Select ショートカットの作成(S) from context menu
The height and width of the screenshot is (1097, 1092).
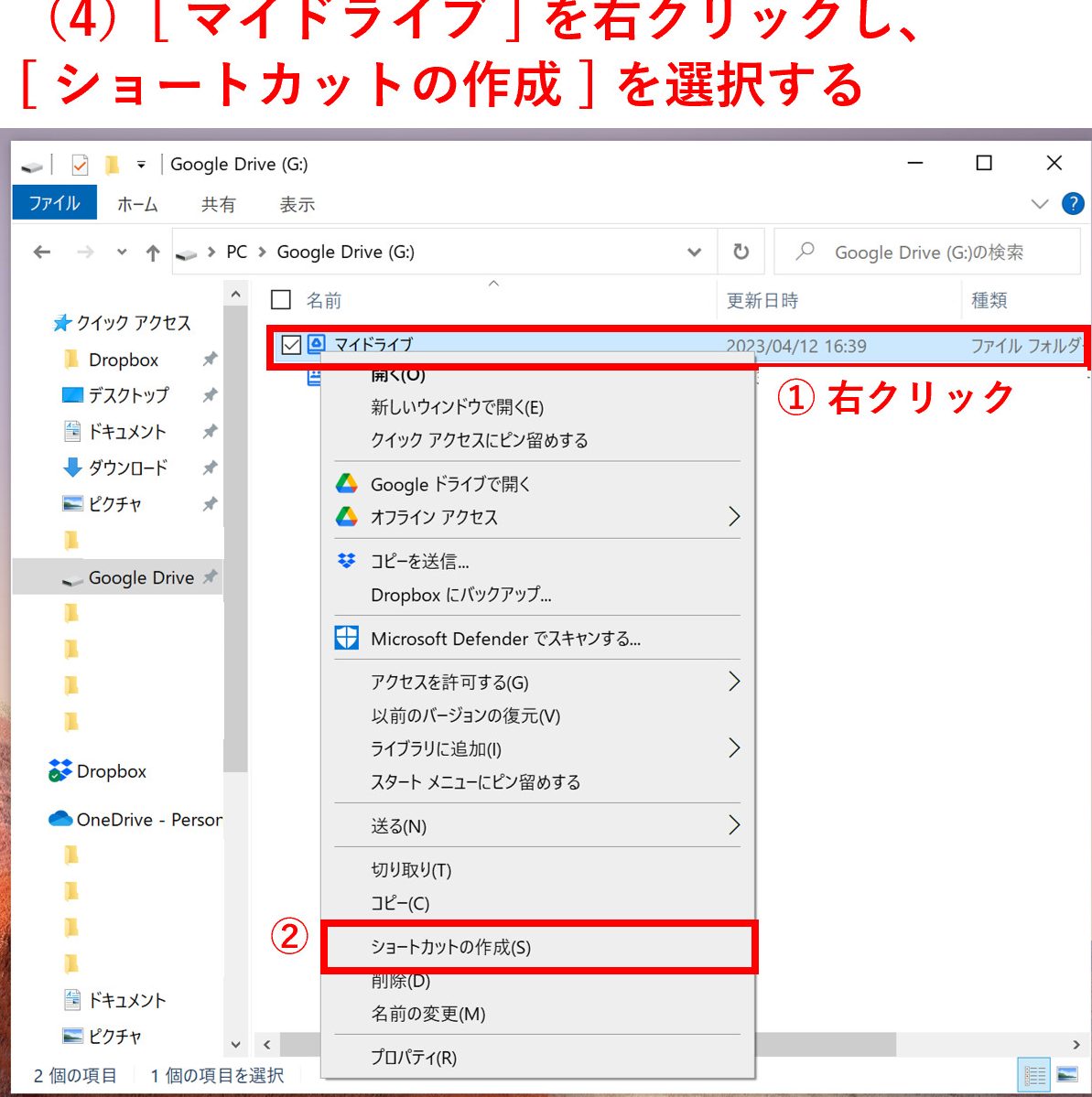(450, 947)
